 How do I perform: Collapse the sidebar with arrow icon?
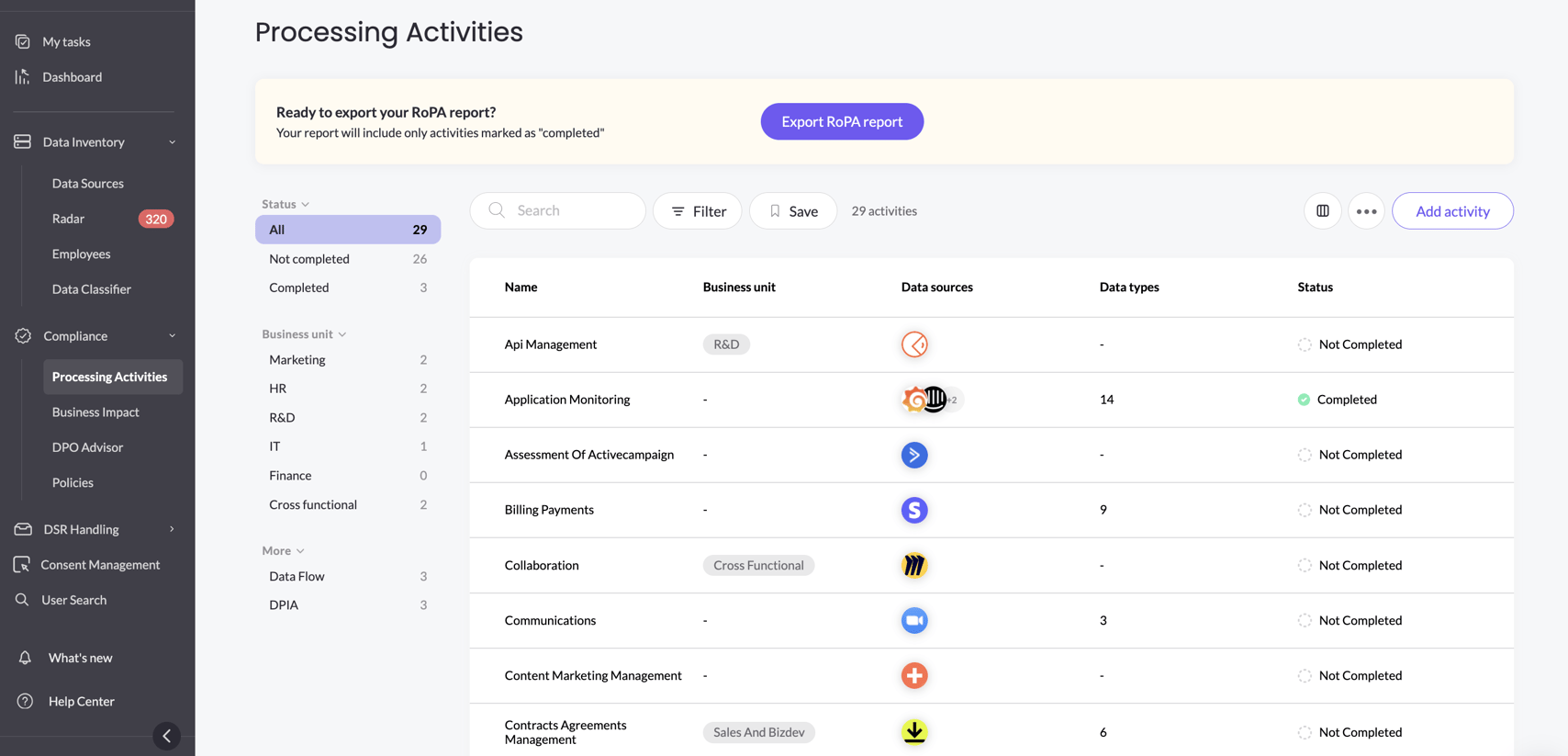[x=166, y=736]
